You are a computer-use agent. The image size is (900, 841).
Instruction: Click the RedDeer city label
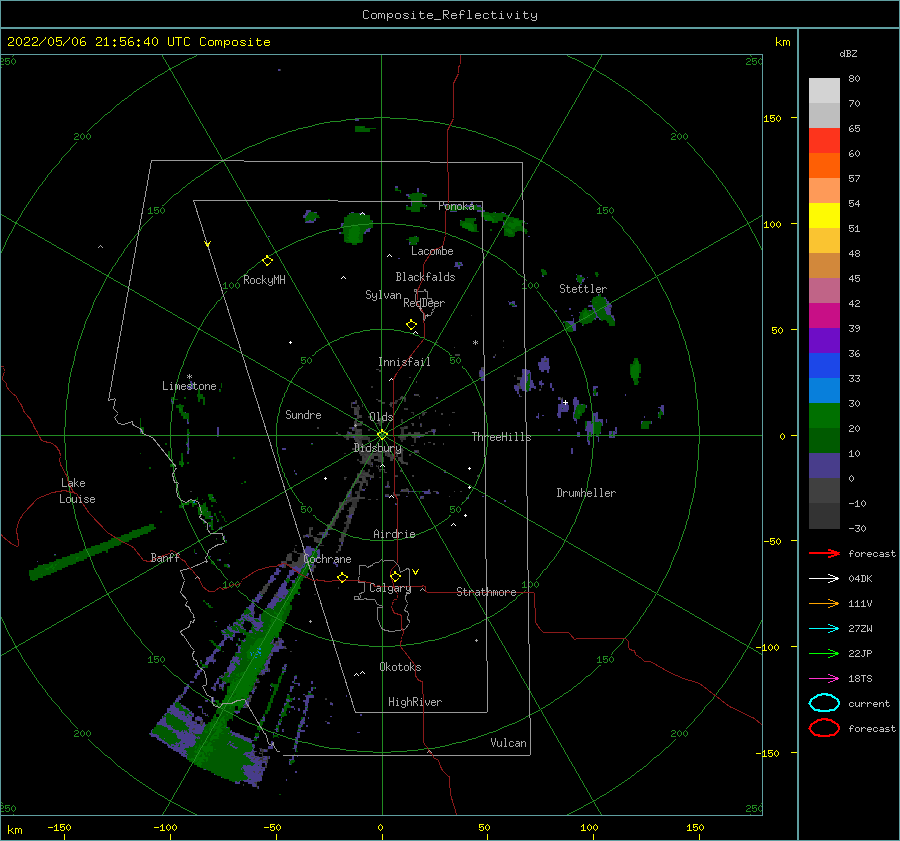[x=424, y=303]
